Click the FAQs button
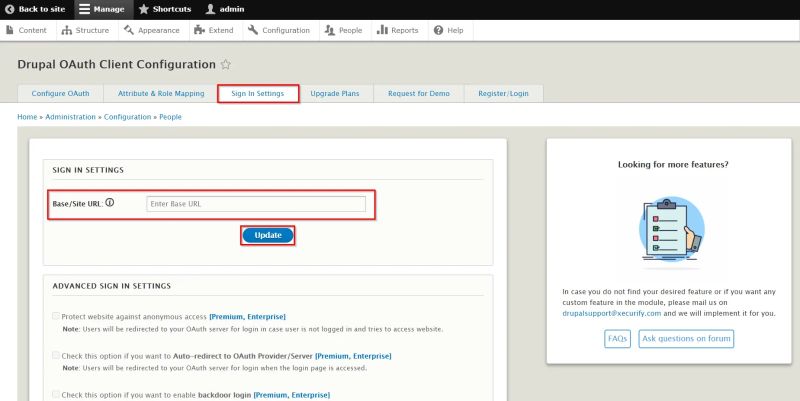The image size is (800, 401). pyautogui.click(x=617, y=339)
